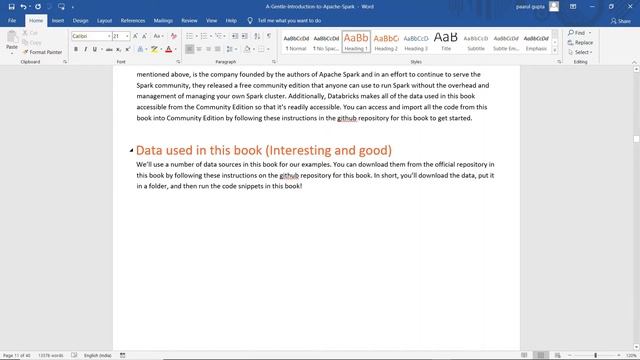The height and width of the screenshot is (360, 640).
Task: Click Replace in Editing group
Action: tap(580, 42)
